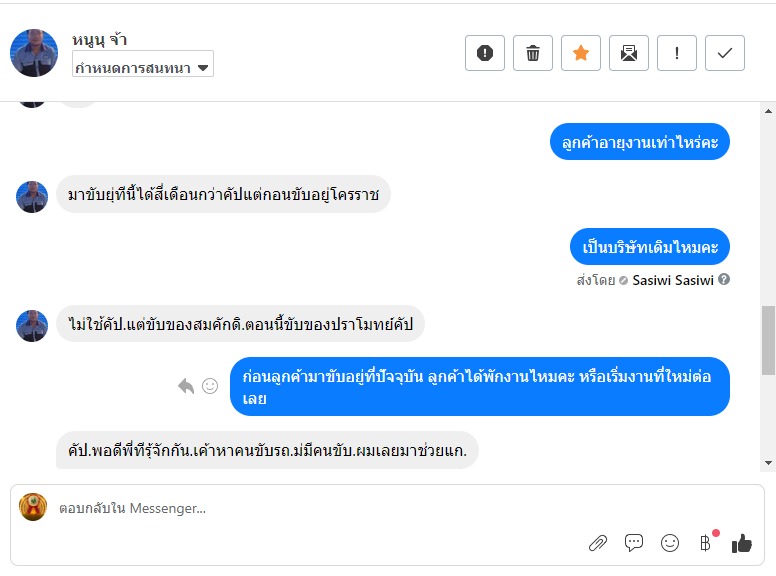Flag conversation with exclamation mark button
This screenshot has width=776, height=576.
[677, 53]
